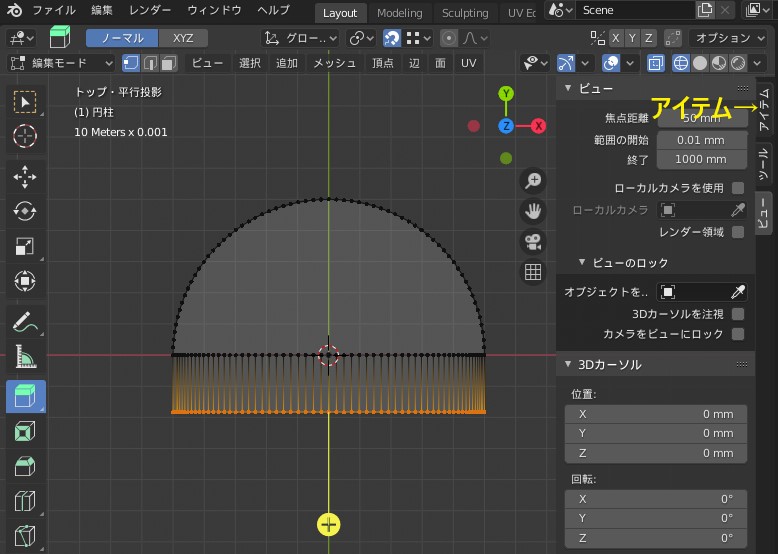Open the 編集 menu
The width and height of the screenshot is (778, 554).
[102, 10]
